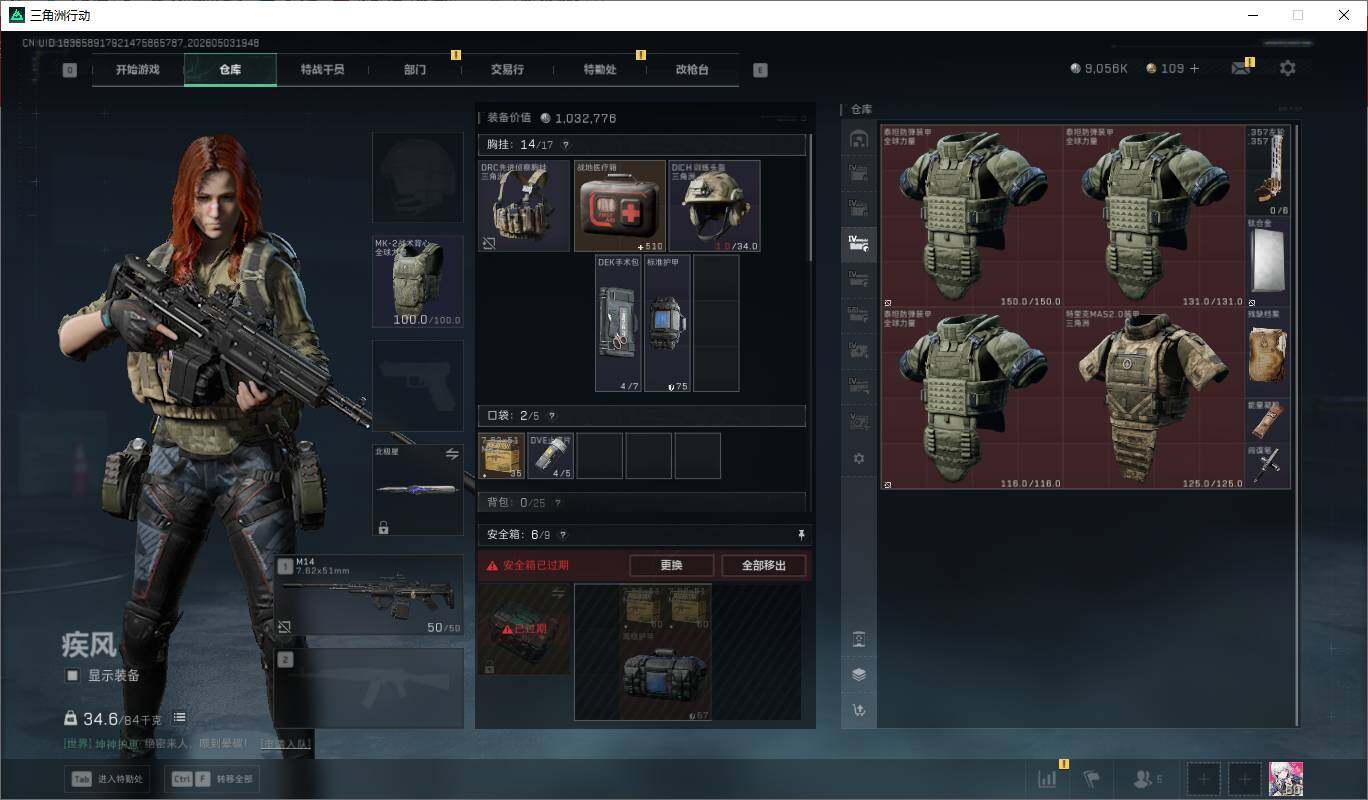Click the Ctrl F 转移全部 button

tap(213, 779)
